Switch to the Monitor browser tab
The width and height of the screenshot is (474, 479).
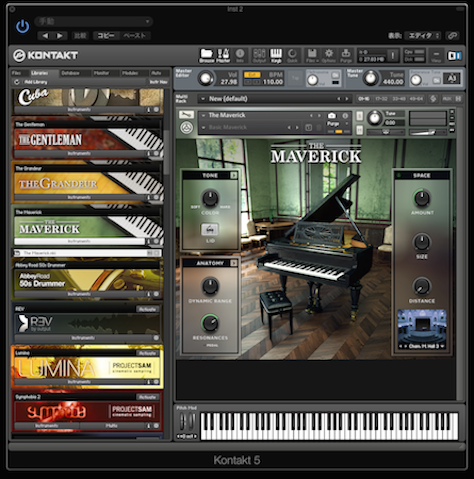click(x=101, y=73)
